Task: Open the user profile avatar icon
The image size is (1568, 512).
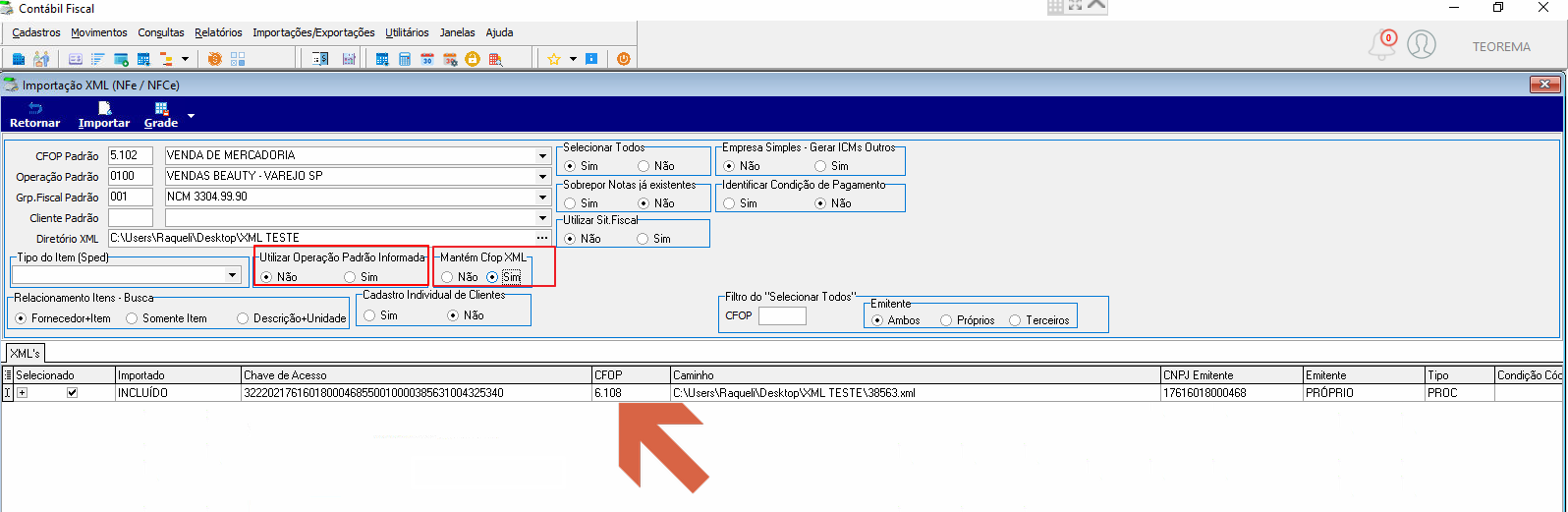Action: point(1422,44)
